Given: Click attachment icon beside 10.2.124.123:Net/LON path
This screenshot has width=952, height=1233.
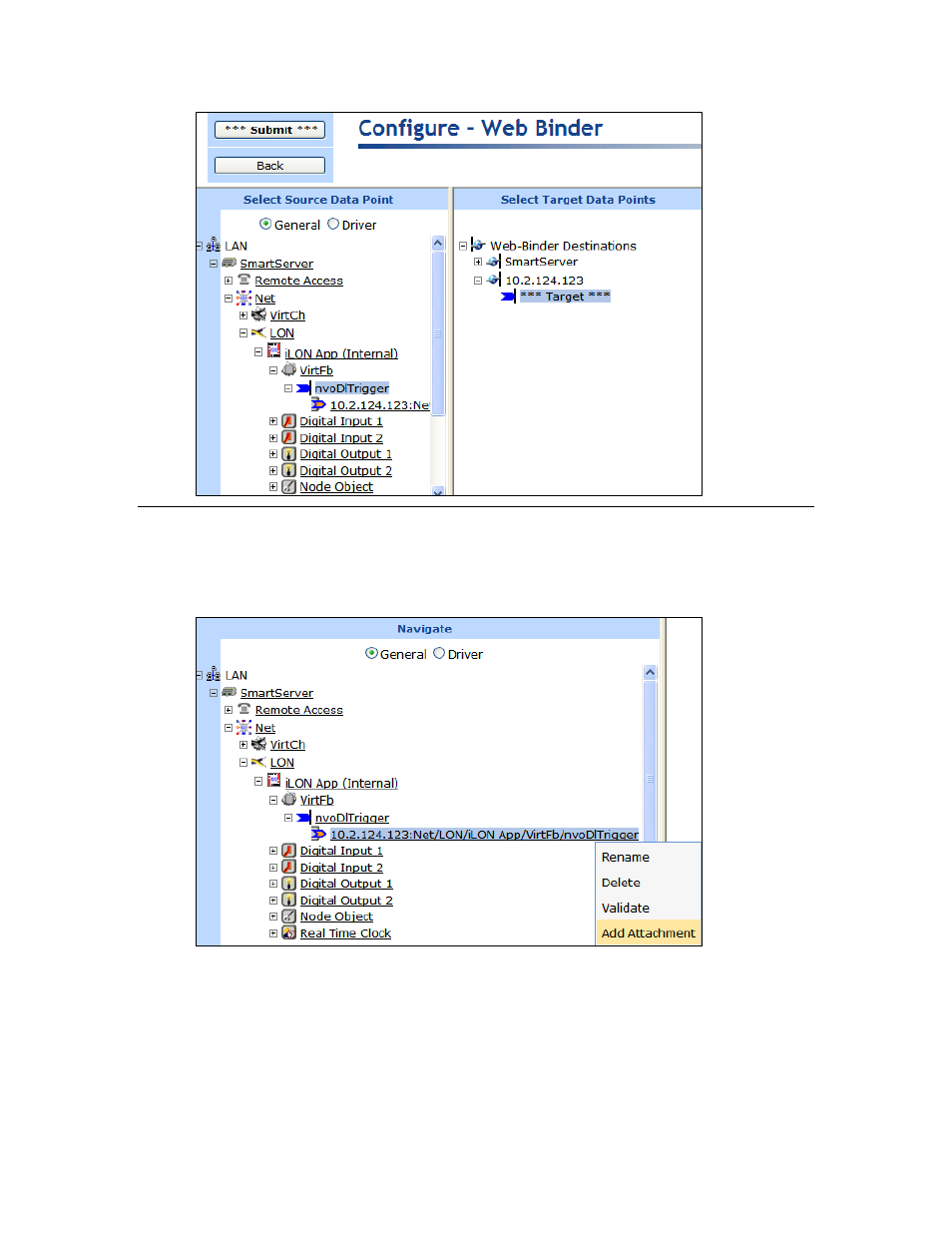Looking at the screenshot, I should coord(318,835).
